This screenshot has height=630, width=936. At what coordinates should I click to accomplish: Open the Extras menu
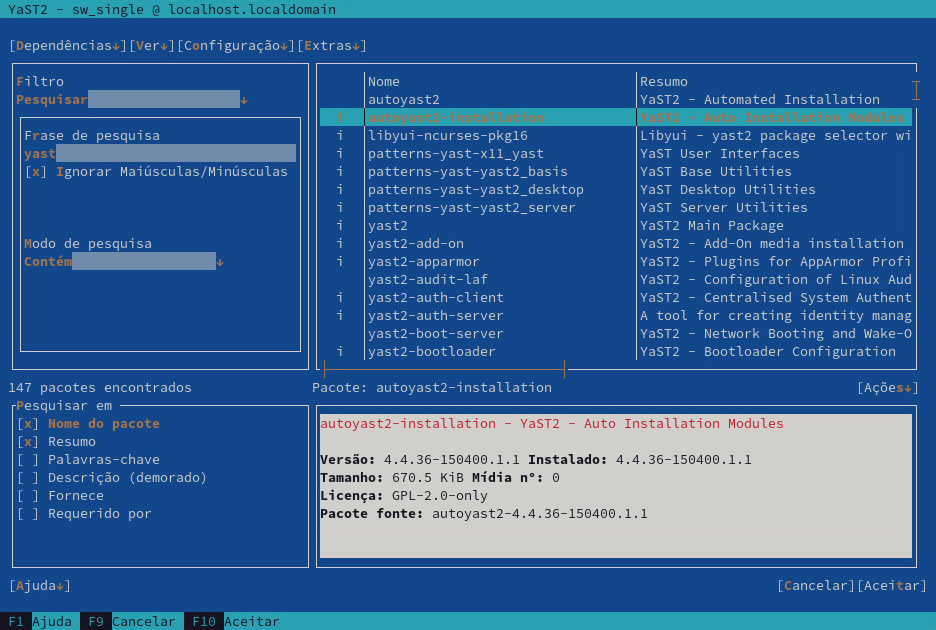pos(332,45)
